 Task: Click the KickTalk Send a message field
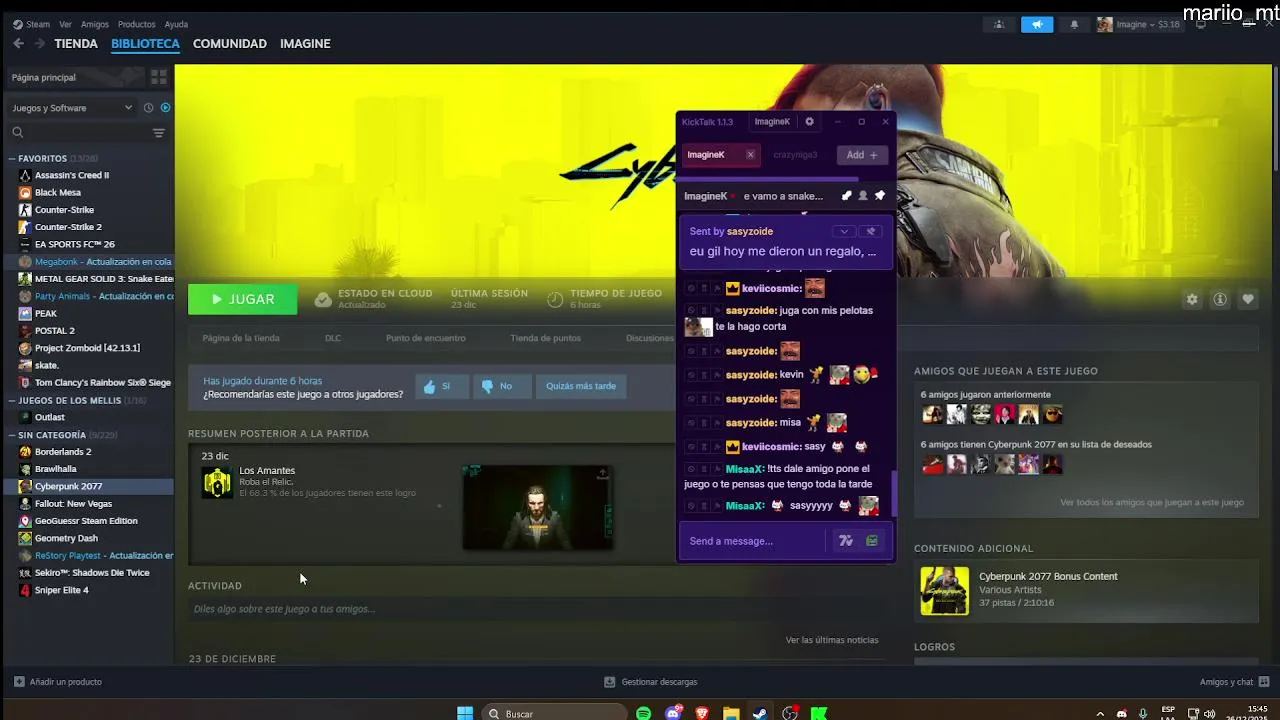[755, 541]
